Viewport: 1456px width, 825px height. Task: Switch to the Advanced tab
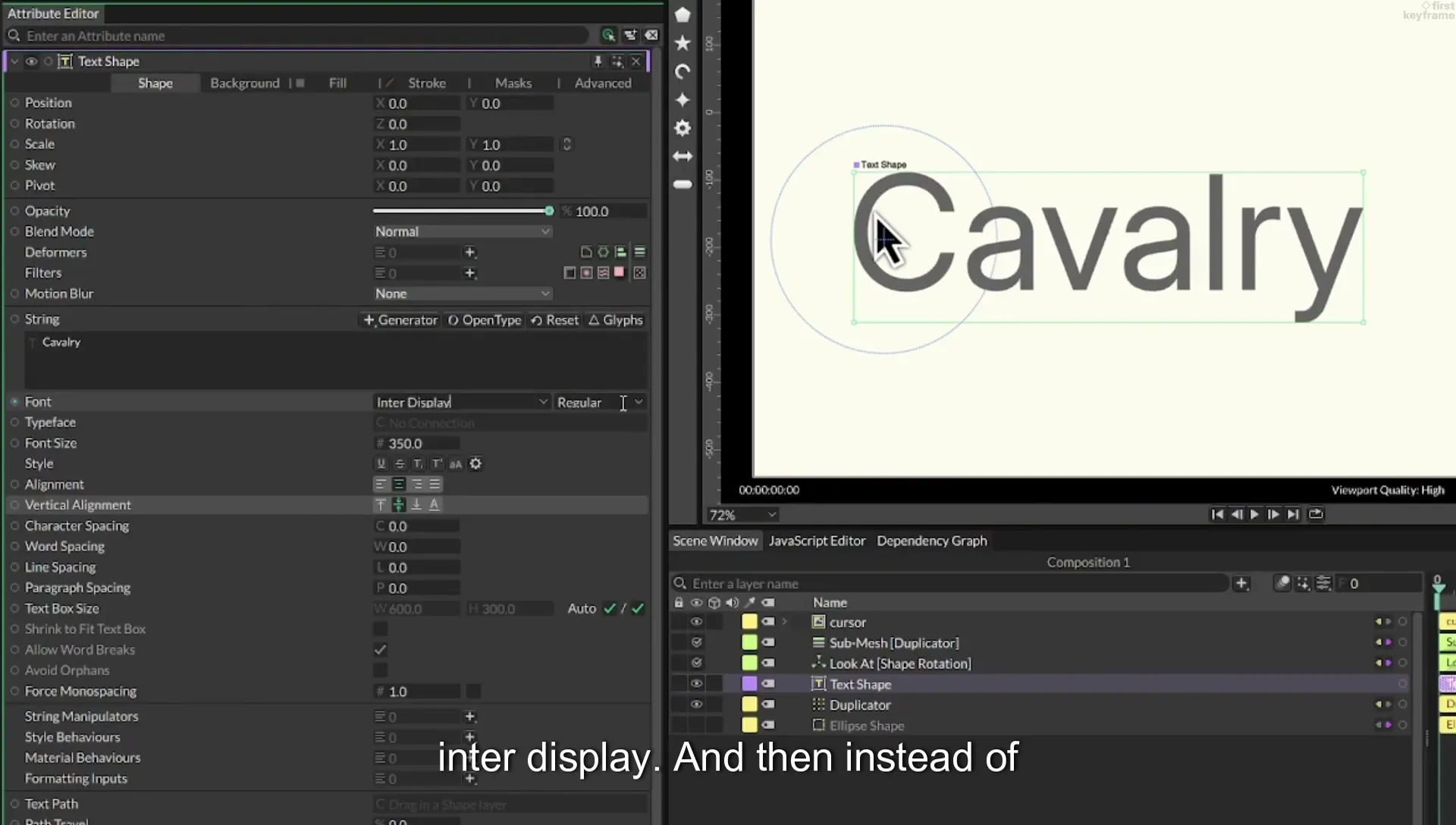603,83
